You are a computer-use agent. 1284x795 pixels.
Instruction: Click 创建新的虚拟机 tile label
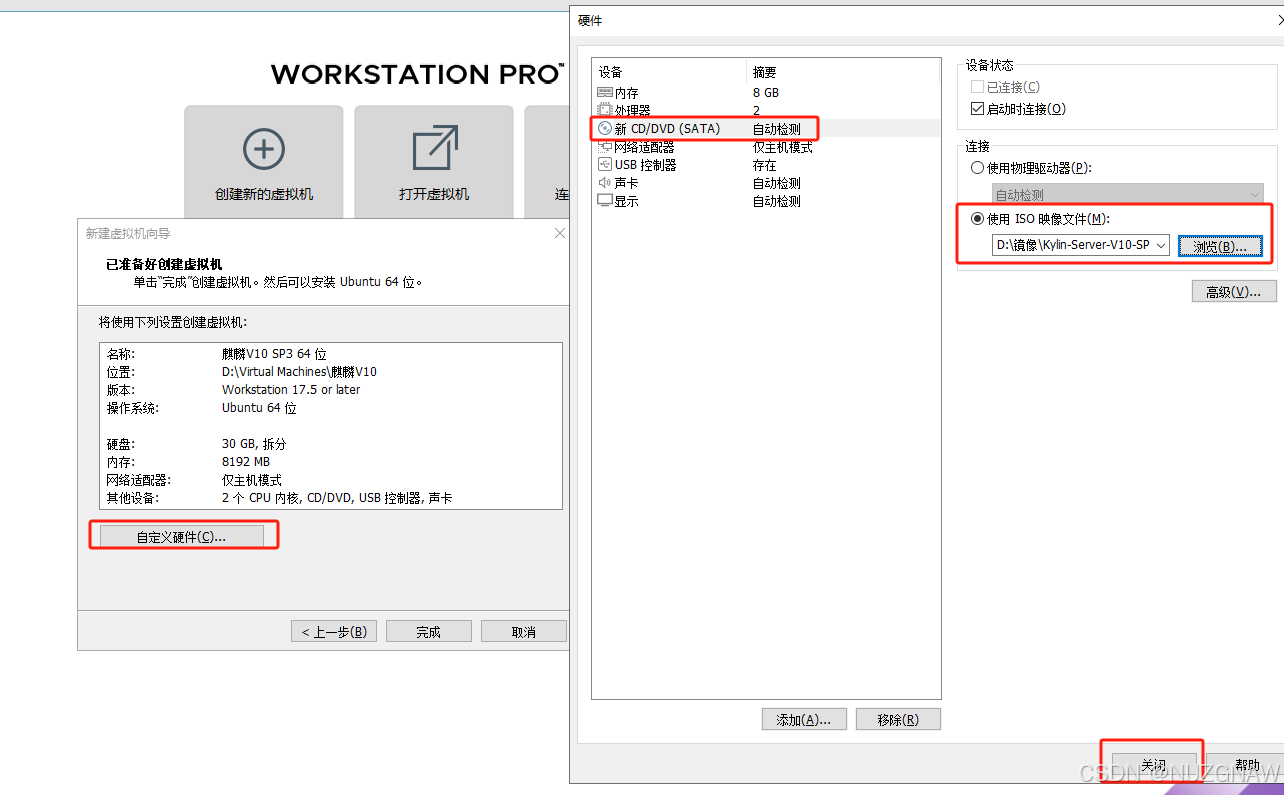(264, 194)
